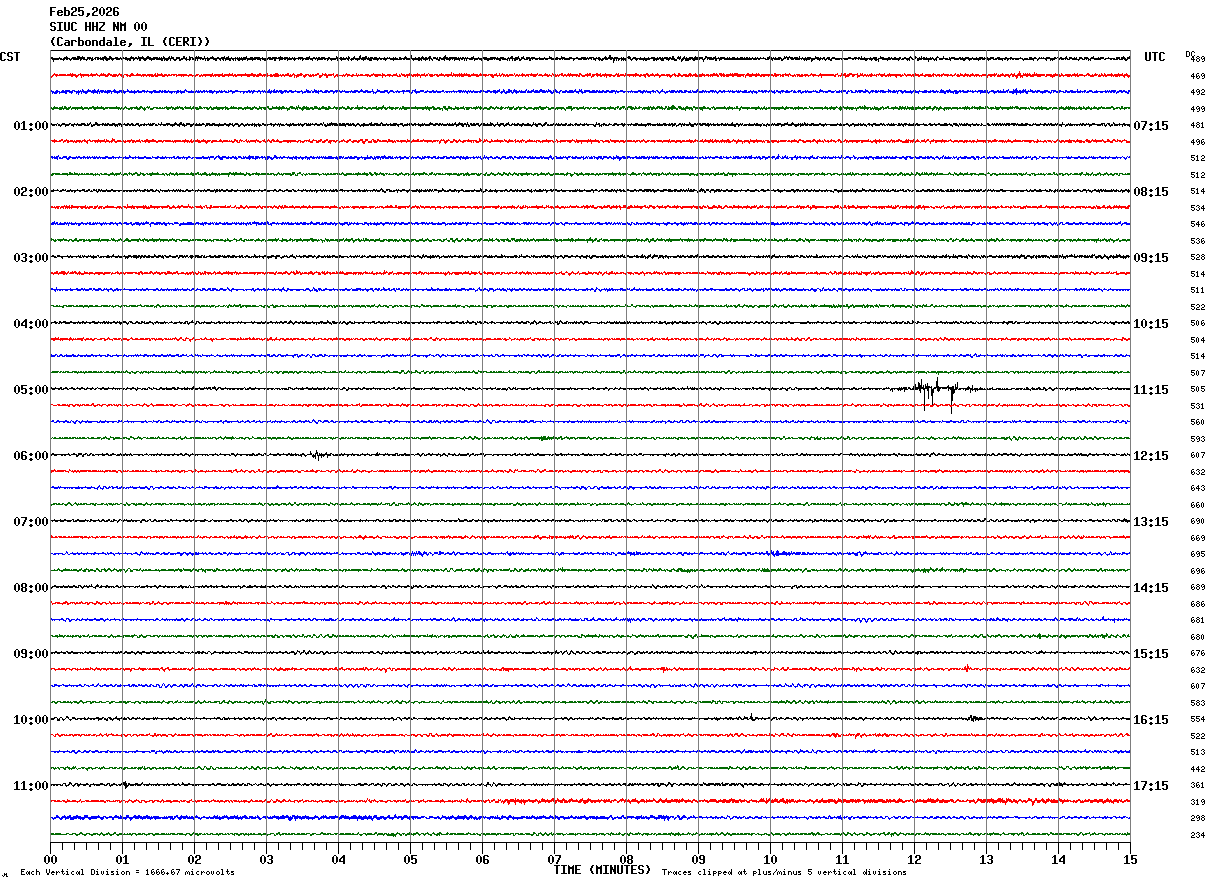1210x886 pixels.
Task: Select the 07:00 CST time label
Action: (31, 522)
